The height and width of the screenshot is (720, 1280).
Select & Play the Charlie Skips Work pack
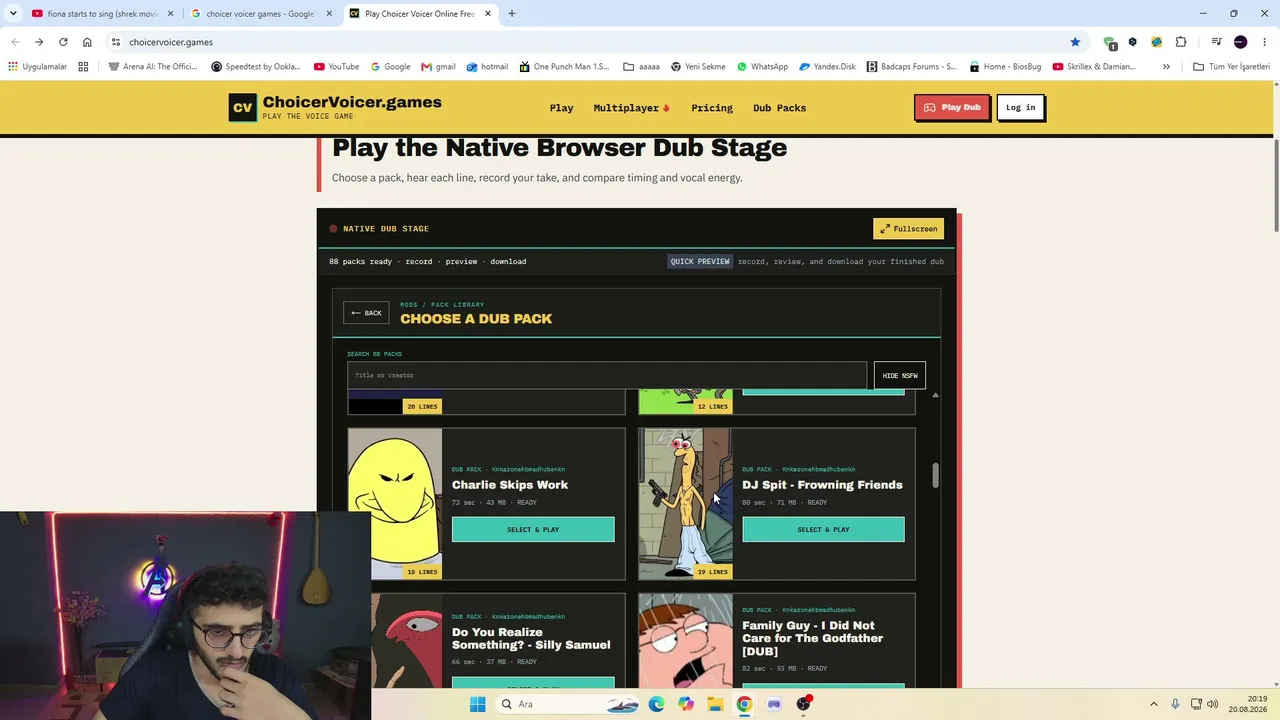[533, 529]
